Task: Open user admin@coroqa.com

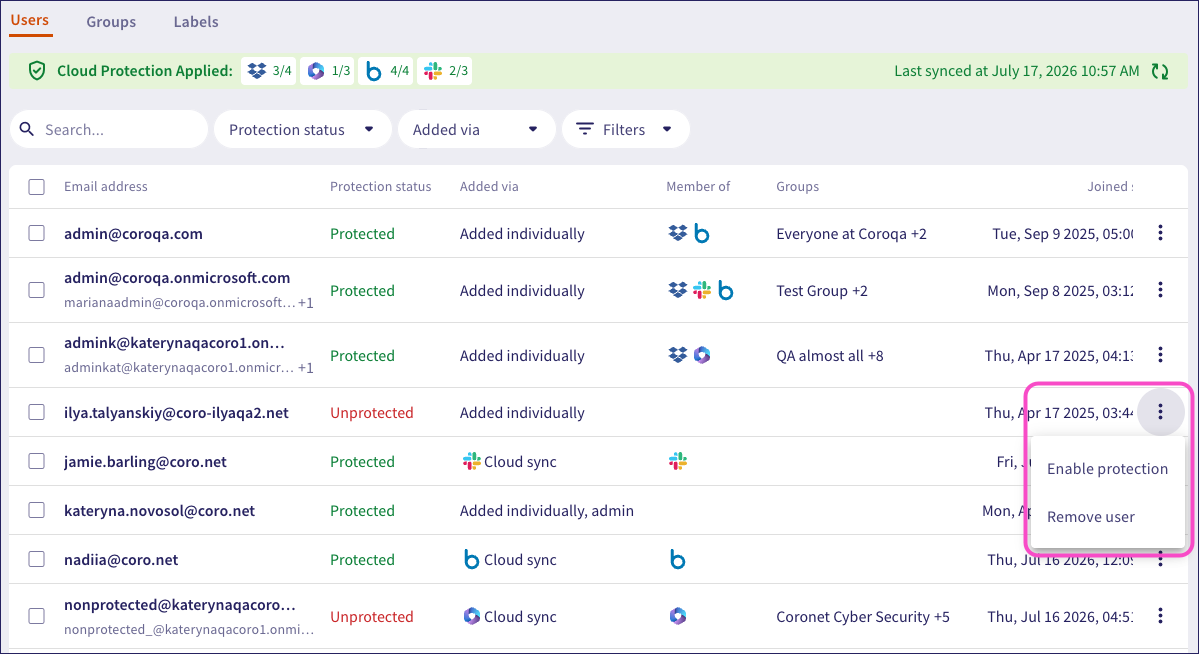Action: tap(133, 234)
